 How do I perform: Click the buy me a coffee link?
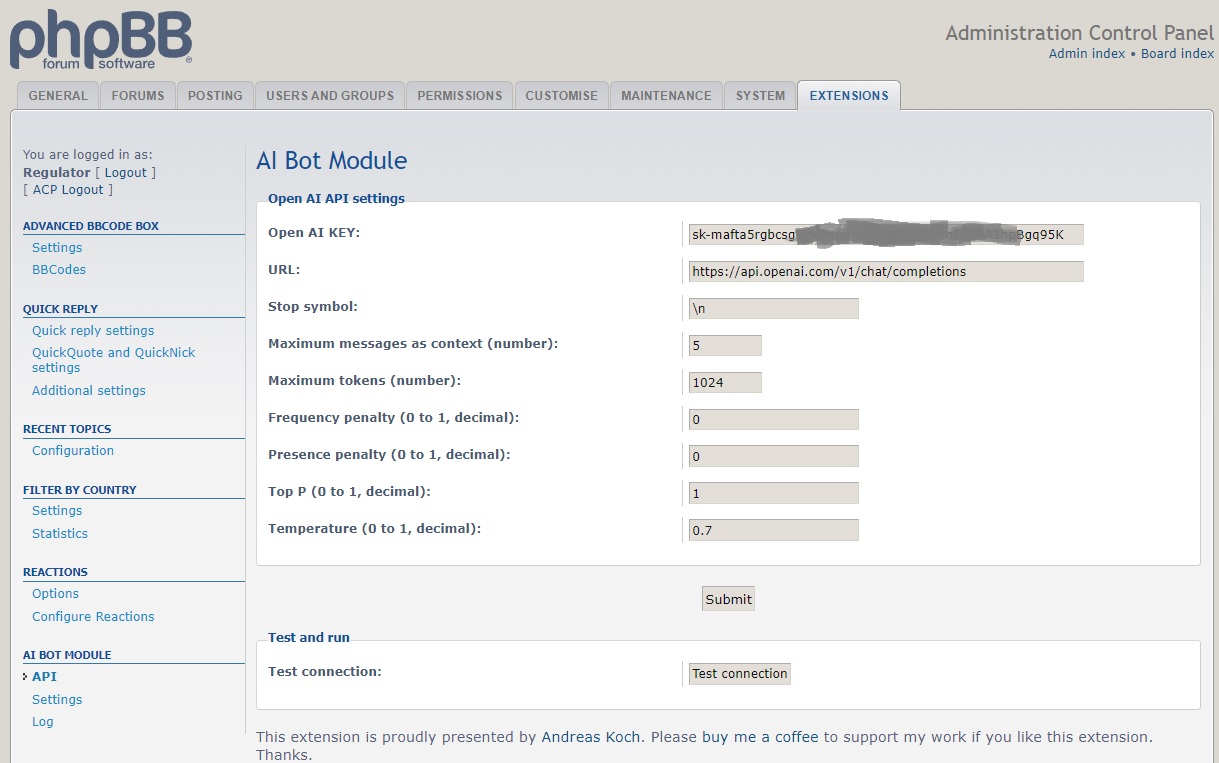point(760,737)
